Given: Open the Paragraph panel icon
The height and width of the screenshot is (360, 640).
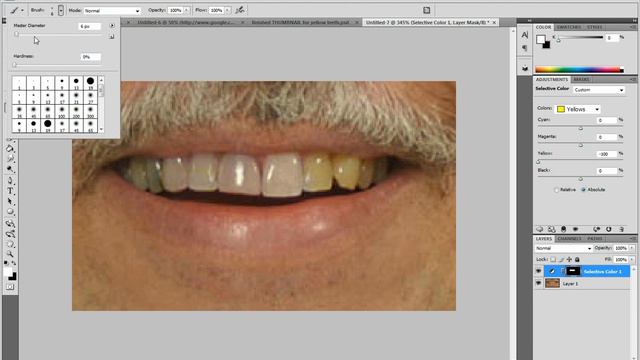Looking at the screenshot, I should pyautogui.click(x=525, y=48).
